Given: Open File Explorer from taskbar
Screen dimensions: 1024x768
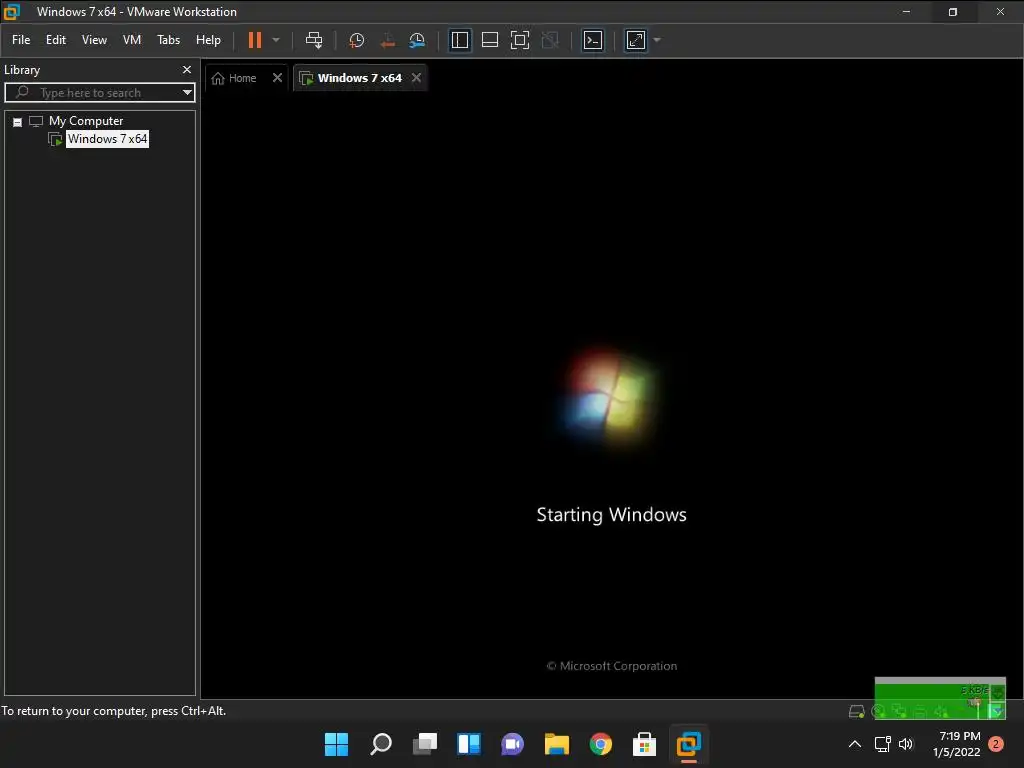Looking at the screenshot, I should [556, 744].
